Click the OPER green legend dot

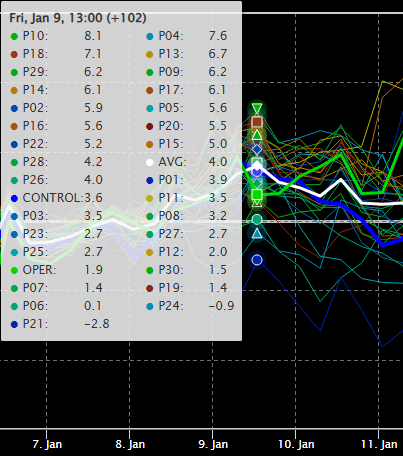(14, 270)
